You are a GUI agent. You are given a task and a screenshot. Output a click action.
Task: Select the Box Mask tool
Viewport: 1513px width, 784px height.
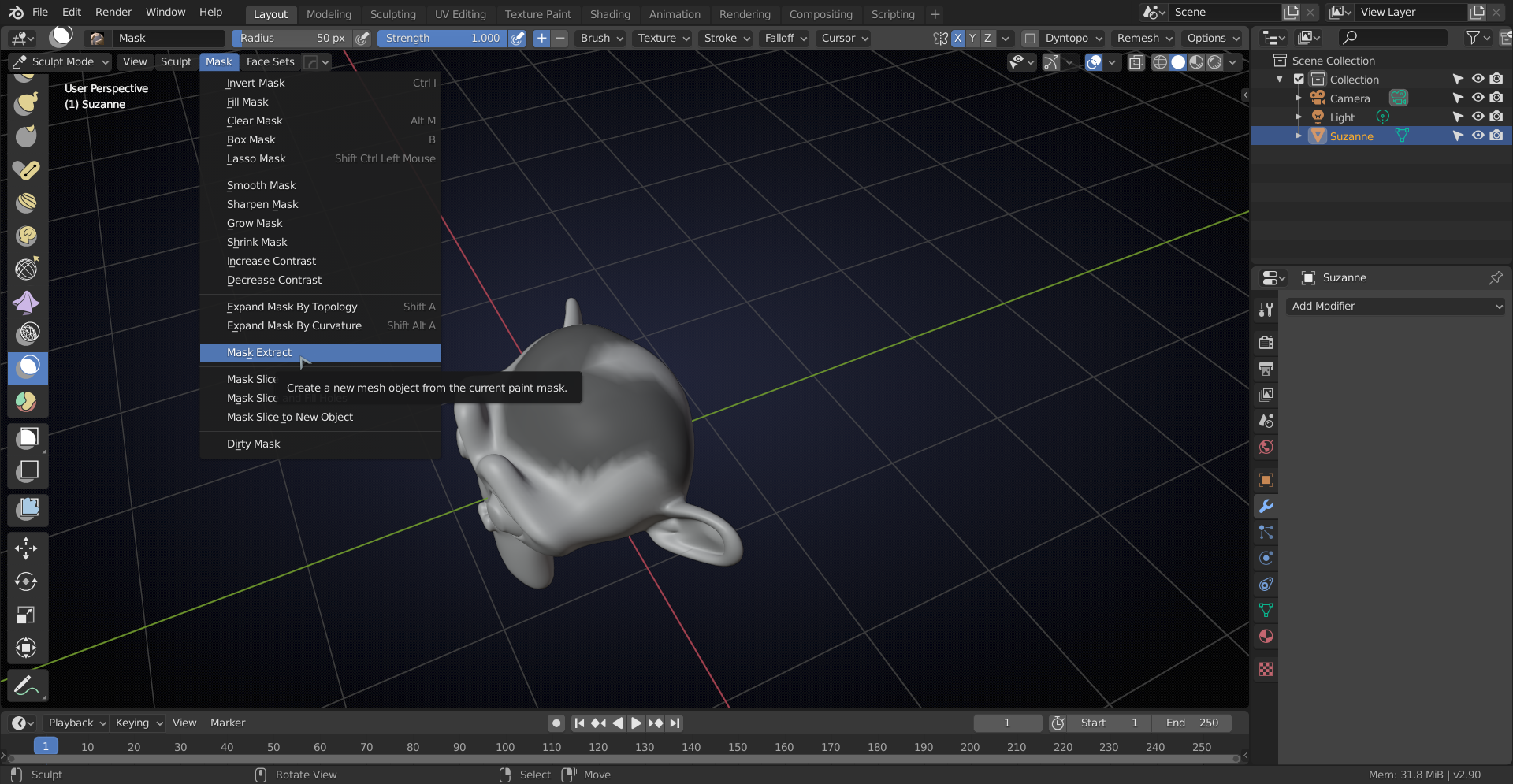pos(28,438)
